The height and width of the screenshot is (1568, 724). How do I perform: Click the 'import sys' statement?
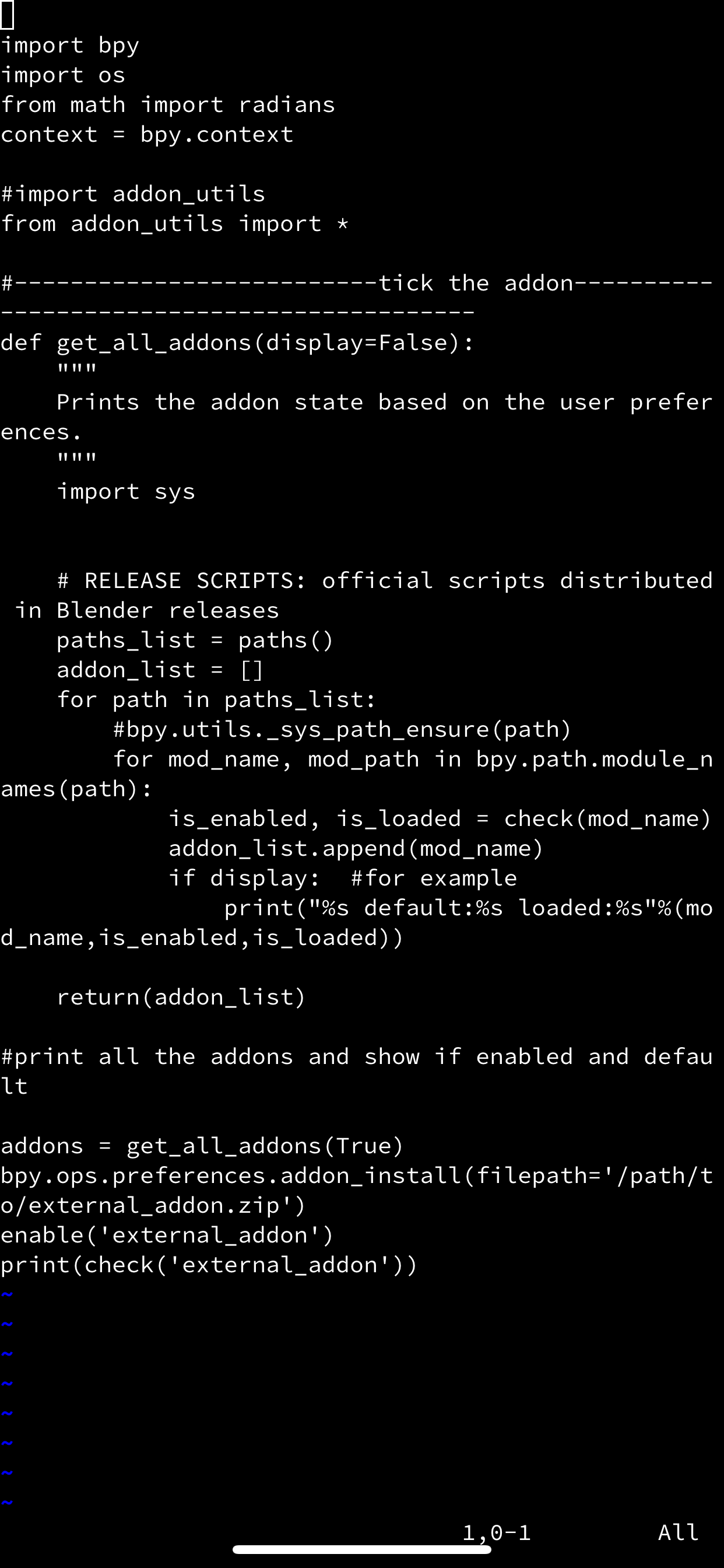point(126,492)
